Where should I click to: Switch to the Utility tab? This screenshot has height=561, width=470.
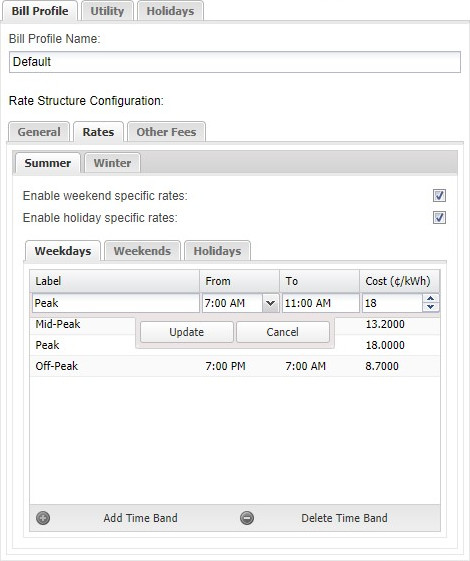107,11
